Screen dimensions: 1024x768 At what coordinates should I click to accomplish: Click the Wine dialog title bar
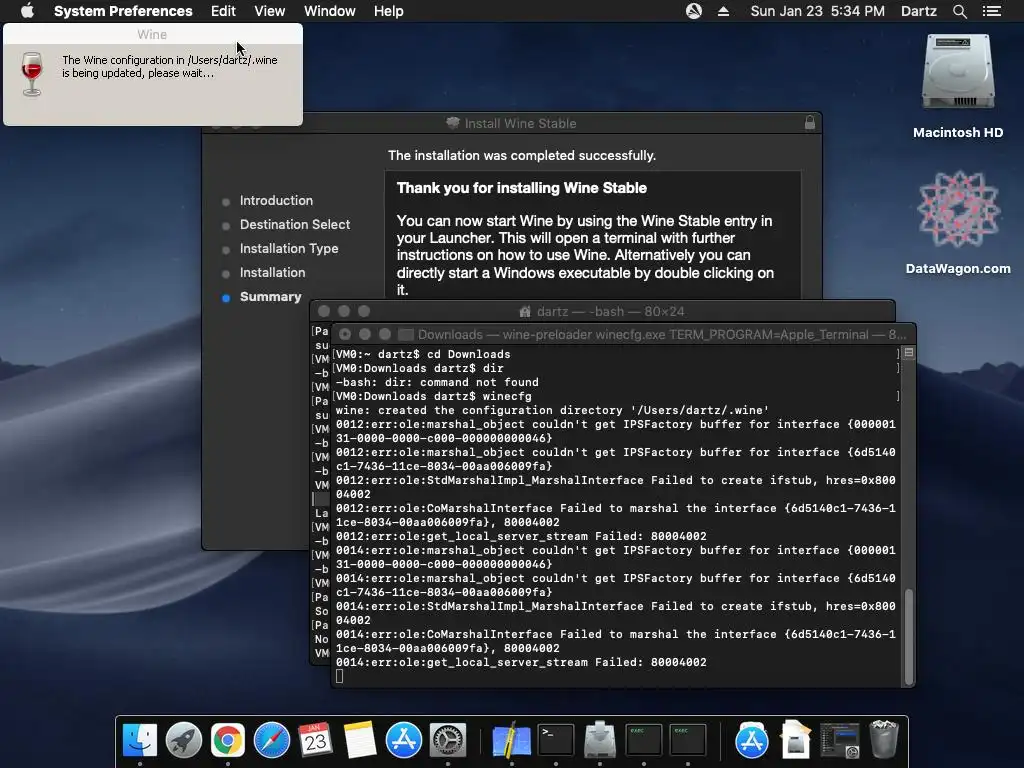pos(152,34)
